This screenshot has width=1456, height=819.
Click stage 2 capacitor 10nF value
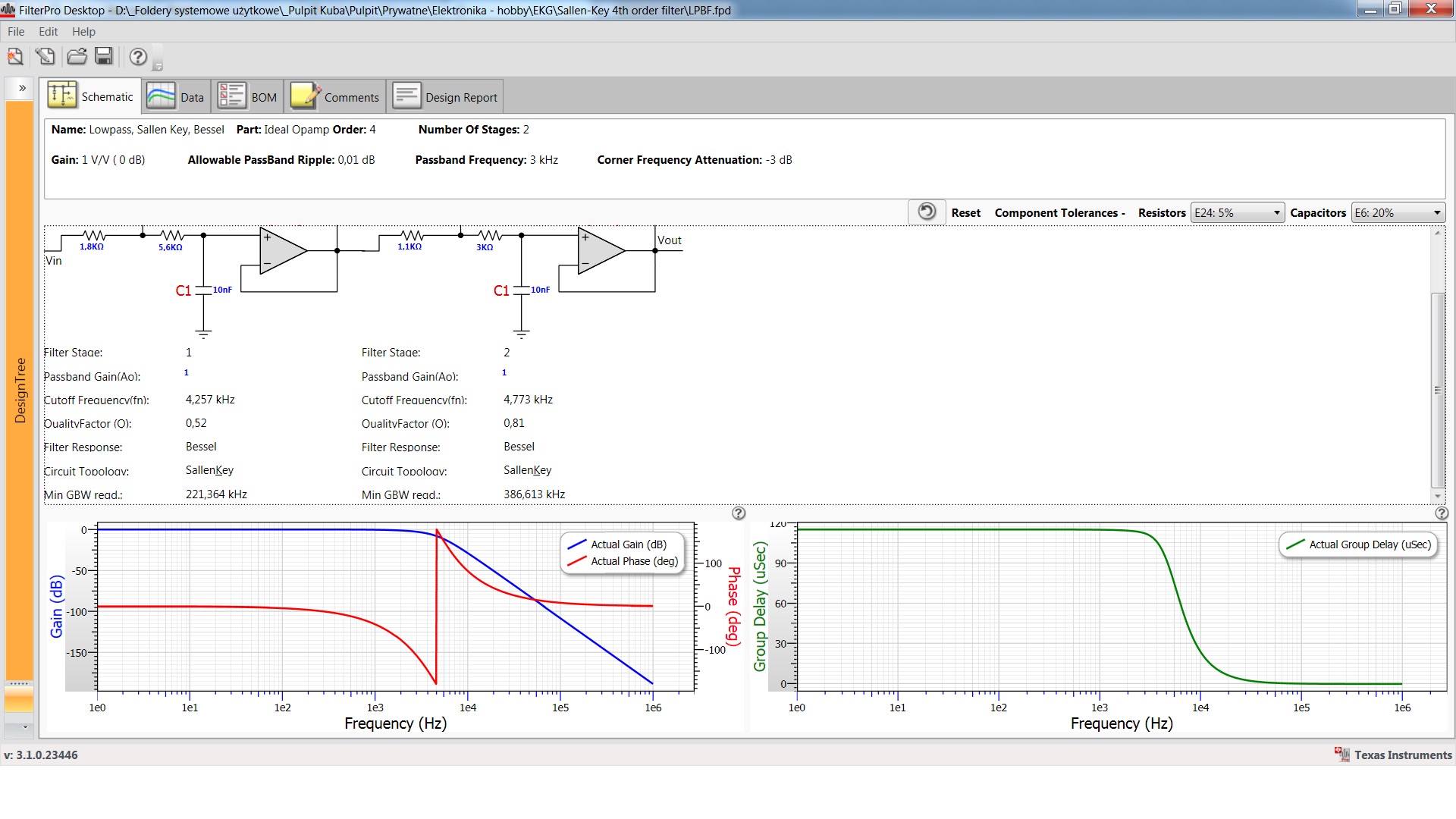tap(540, 290)
